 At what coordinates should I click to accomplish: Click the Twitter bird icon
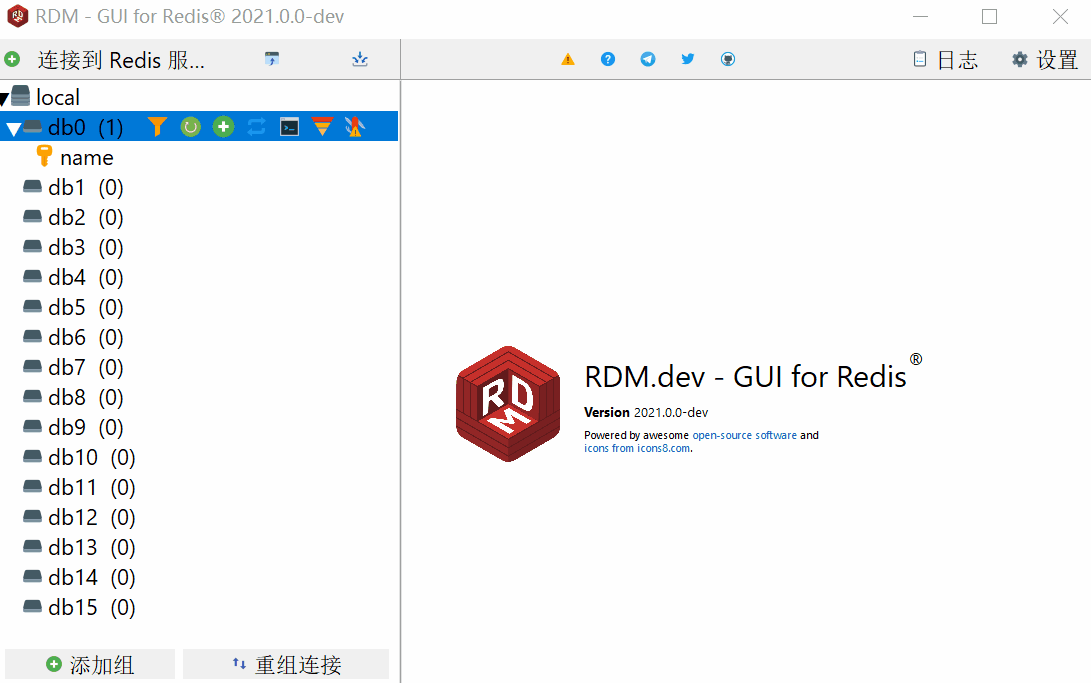[687, 59]
